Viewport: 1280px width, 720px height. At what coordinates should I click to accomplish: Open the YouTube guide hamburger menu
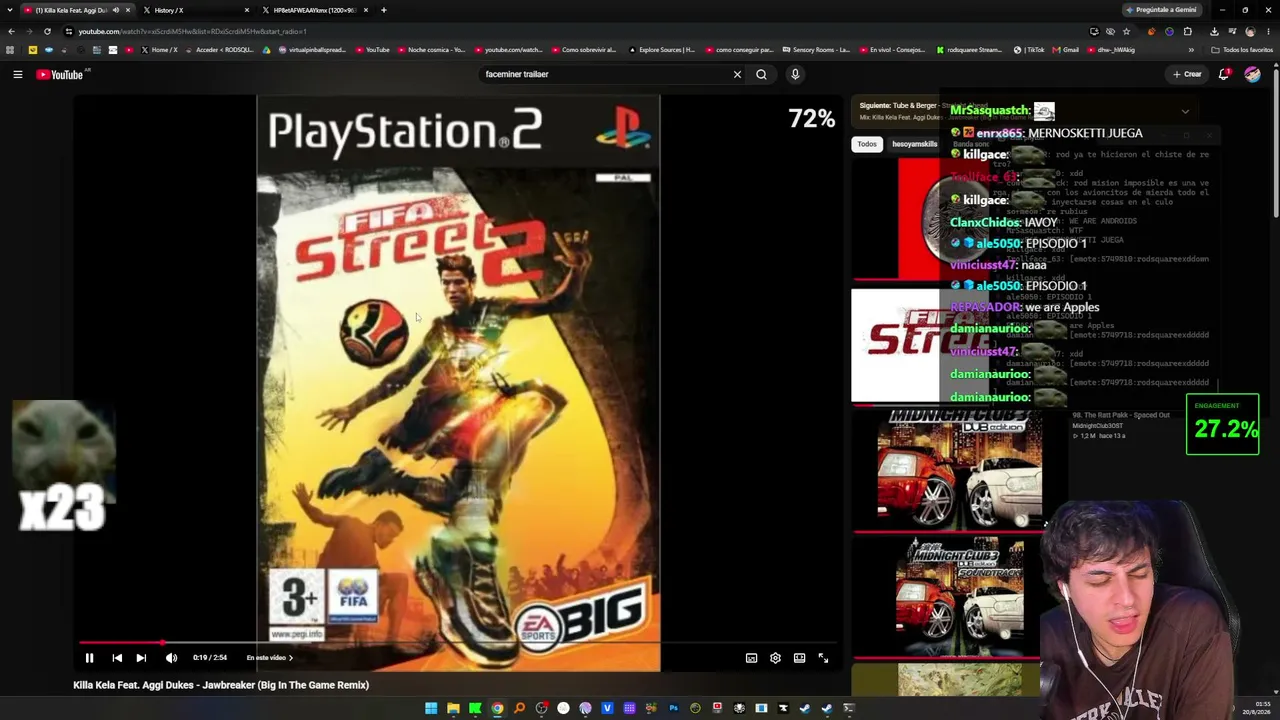point(17,74)
